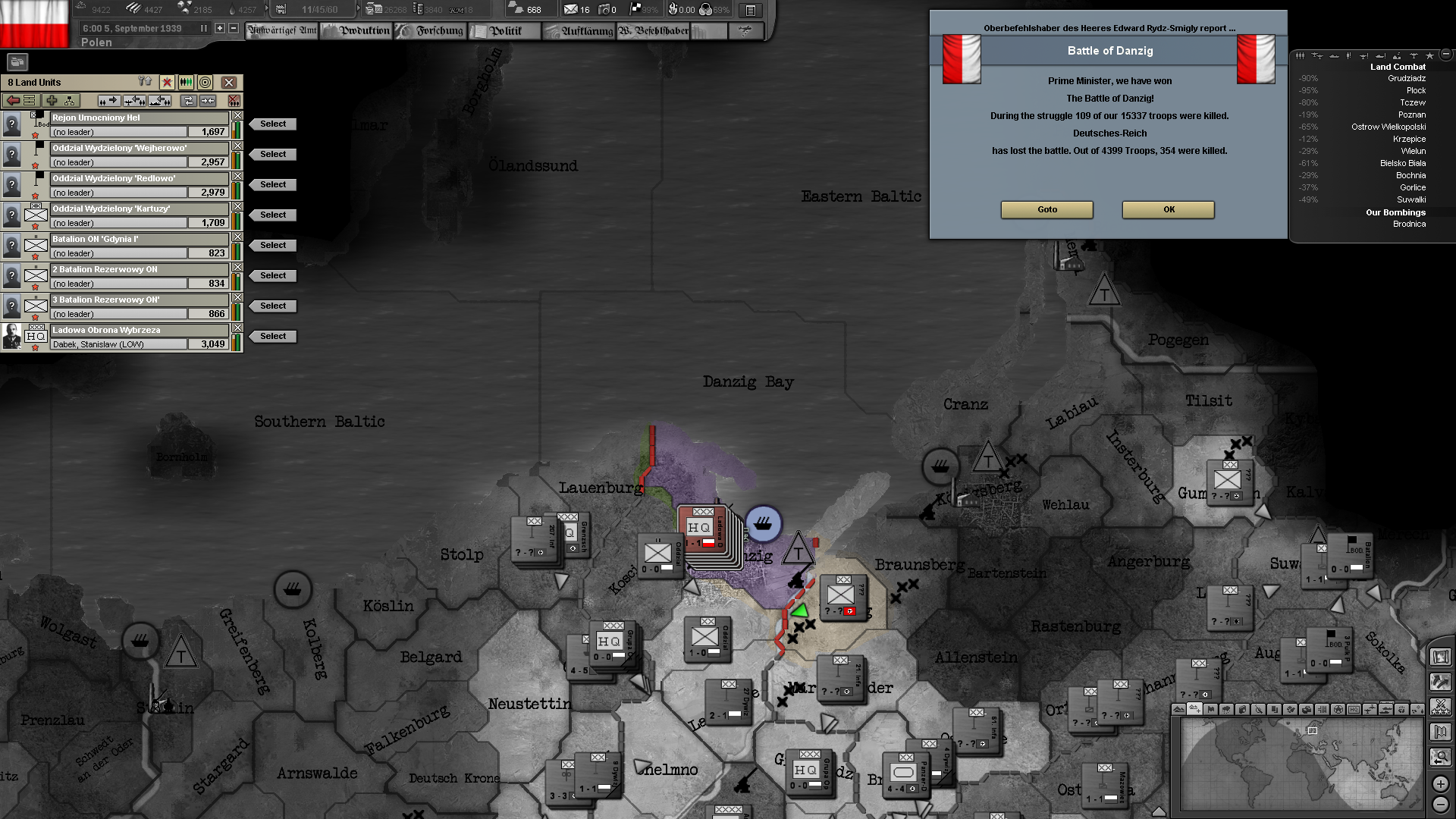Open the Produktion tab
Viewport: 1456px width, 819px height.
tap(356, 30)
